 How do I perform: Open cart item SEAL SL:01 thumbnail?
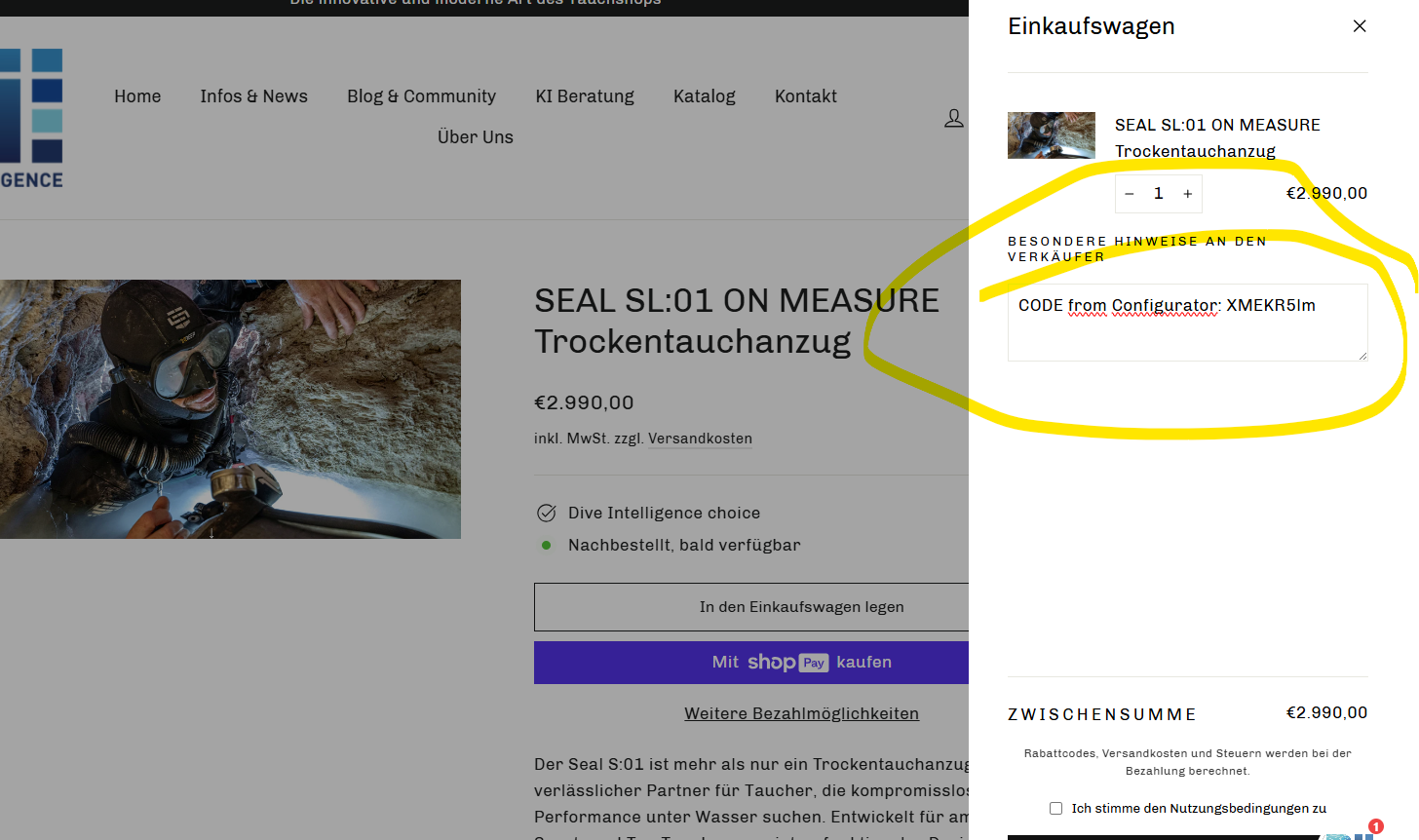pos(1052,135)
